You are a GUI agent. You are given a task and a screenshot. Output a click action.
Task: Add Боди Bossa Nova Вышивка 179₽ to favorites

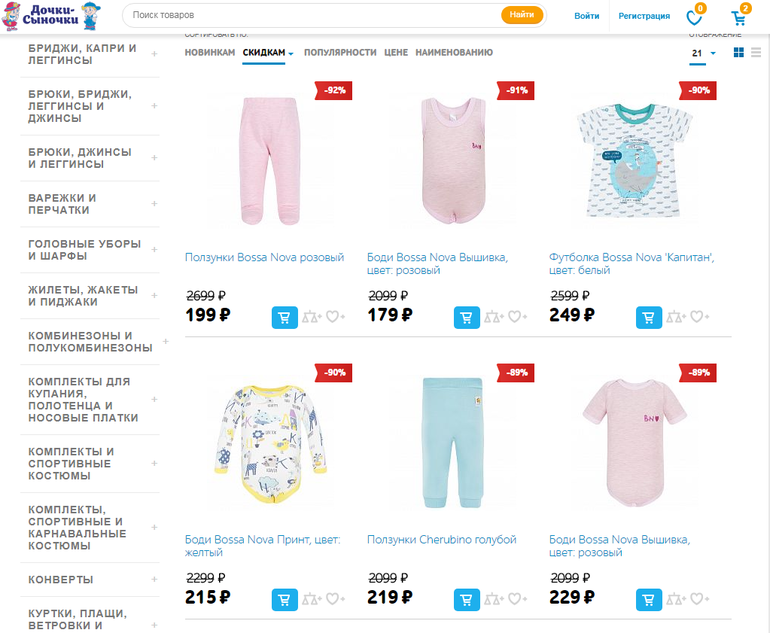click(x=517, y=317)
